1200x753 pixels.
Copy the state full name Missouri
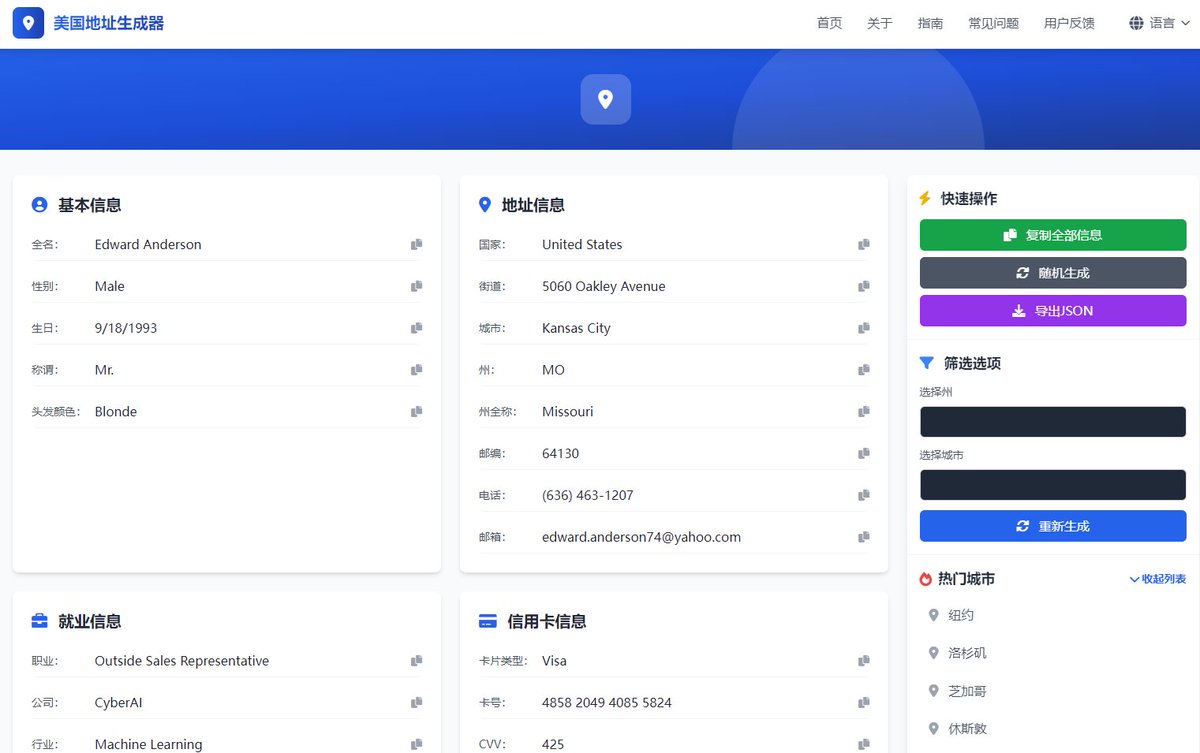coord(864,412)
